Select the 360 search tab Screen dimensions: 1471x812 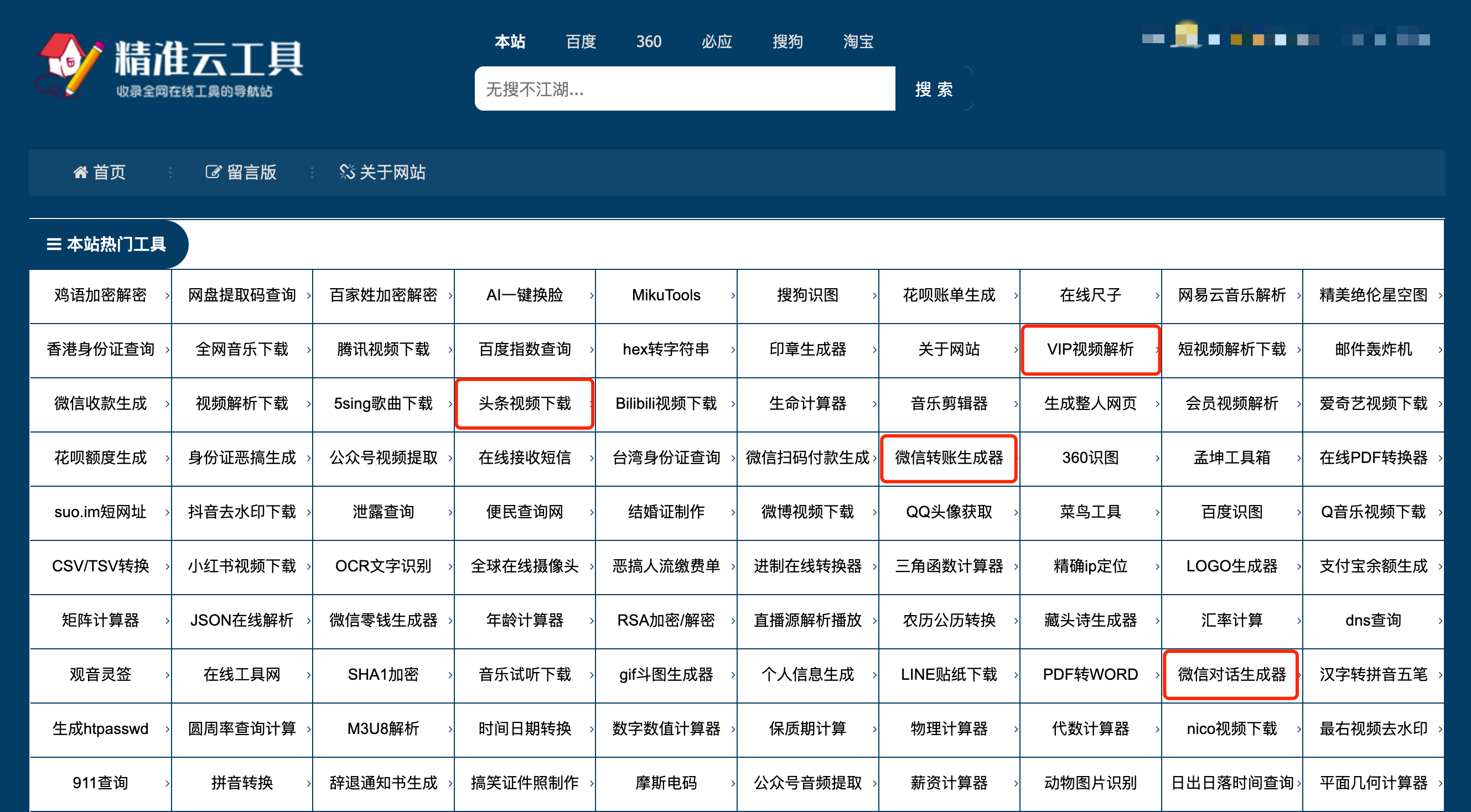pos(649,41)
